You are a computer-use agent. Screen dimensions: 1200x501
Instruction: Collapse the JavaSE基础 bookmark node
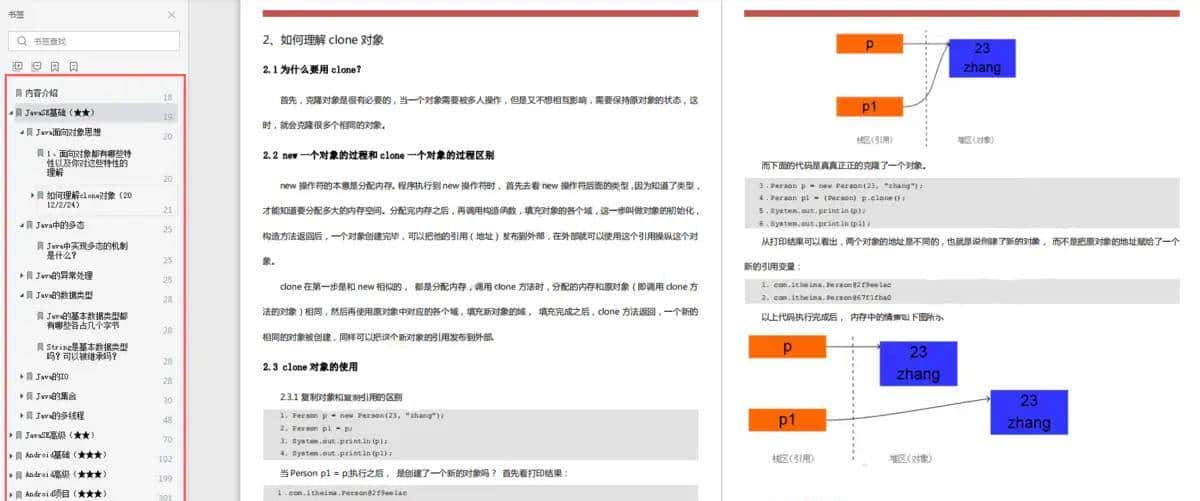point(11,113)
